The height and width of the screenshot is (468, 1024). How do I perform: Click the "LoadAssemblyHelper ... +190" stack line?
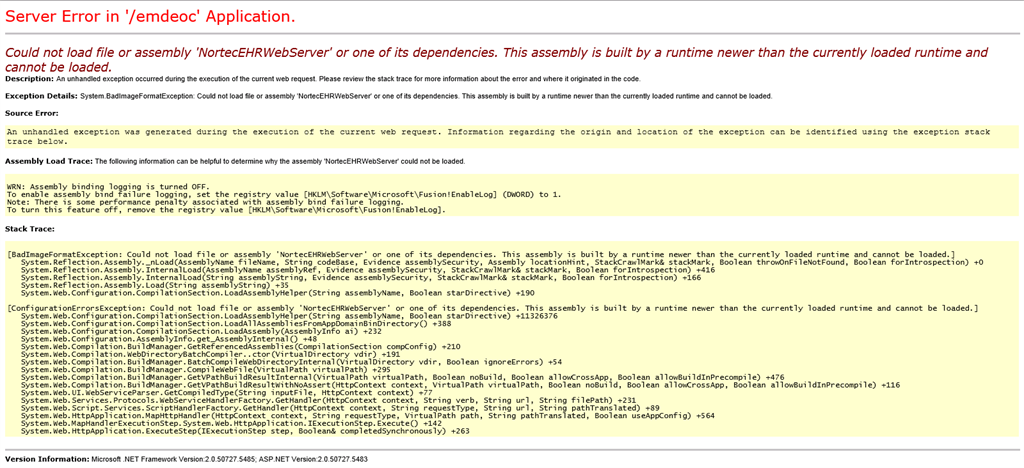pyautogui.click(x=278, y=293)
